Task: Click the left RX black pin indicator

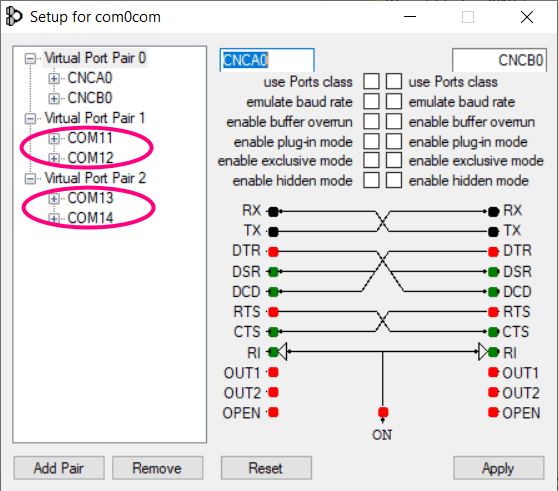Action: coord(273,212)
